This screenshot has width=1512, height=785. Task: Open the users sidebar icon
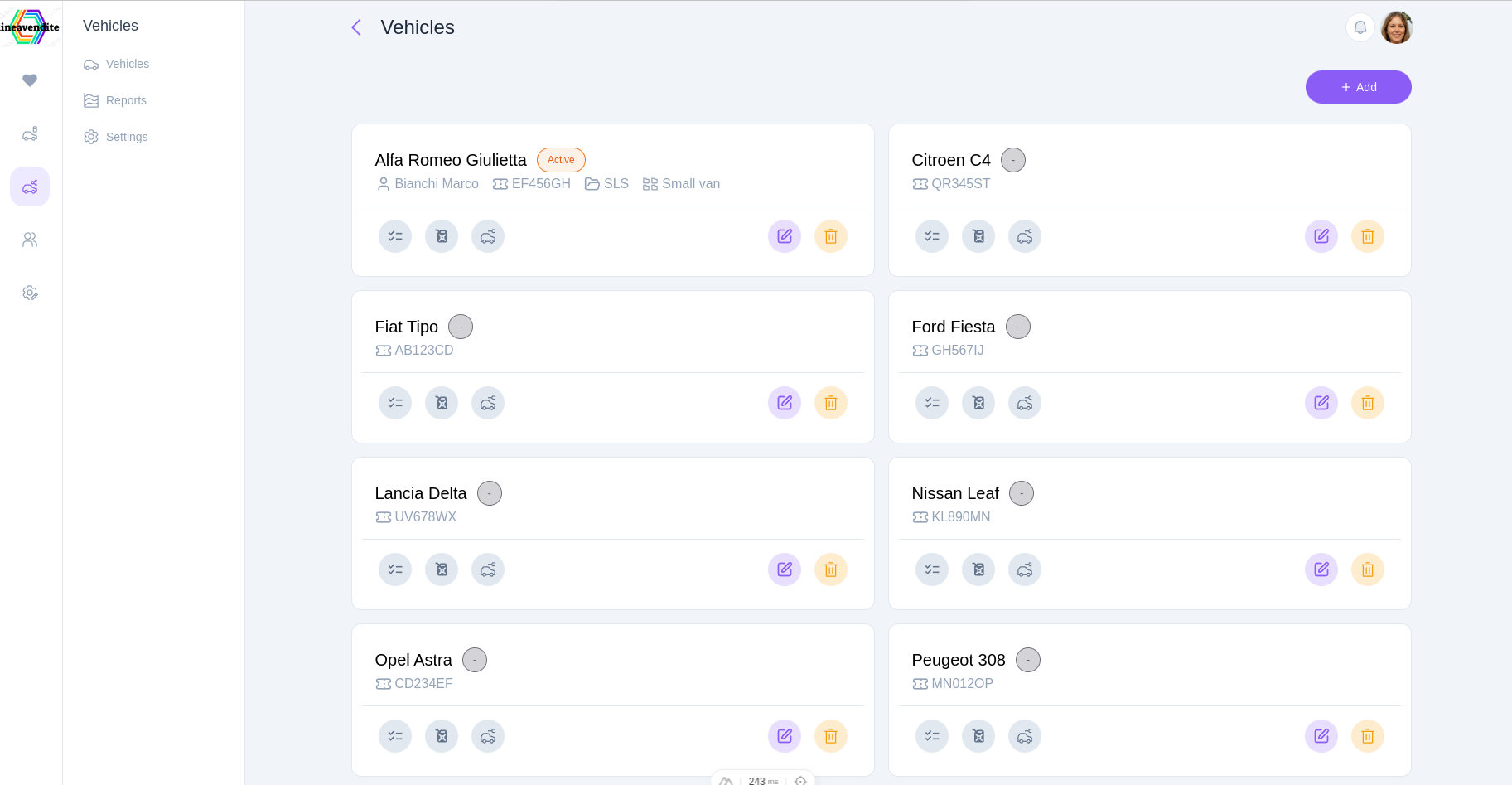coord(30,240)
